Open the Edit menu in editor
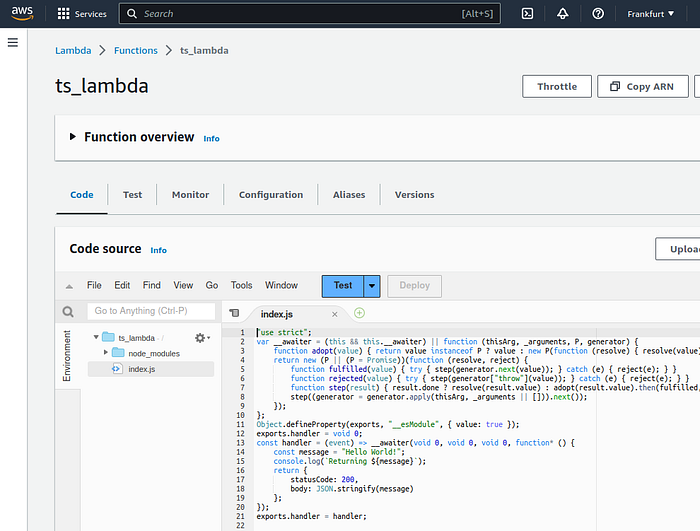This screenshot has width=700, height=531. pyautogui.click(x=122, y=285)
